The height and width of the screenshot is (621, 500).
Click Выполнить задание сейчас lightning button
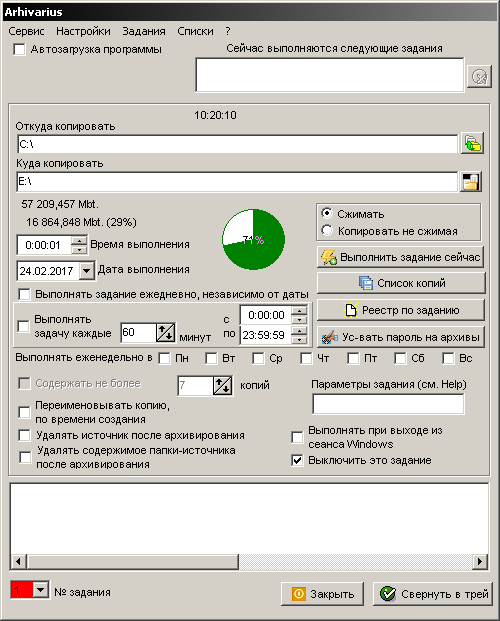click(x=401, y=257)
